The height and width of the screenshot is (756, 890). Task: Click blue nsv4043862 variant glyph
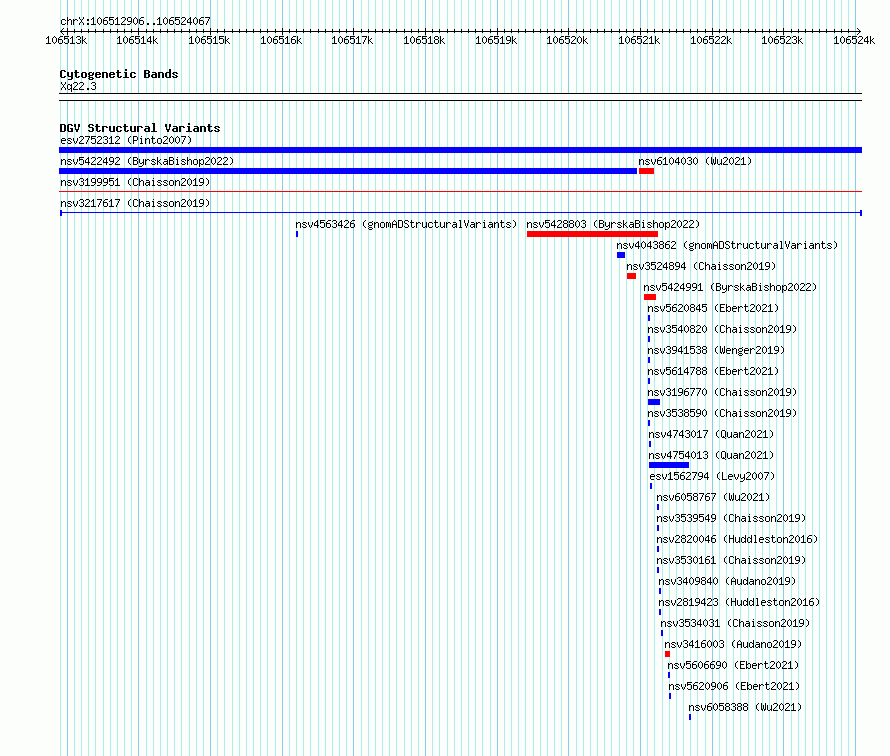[621, 255]
